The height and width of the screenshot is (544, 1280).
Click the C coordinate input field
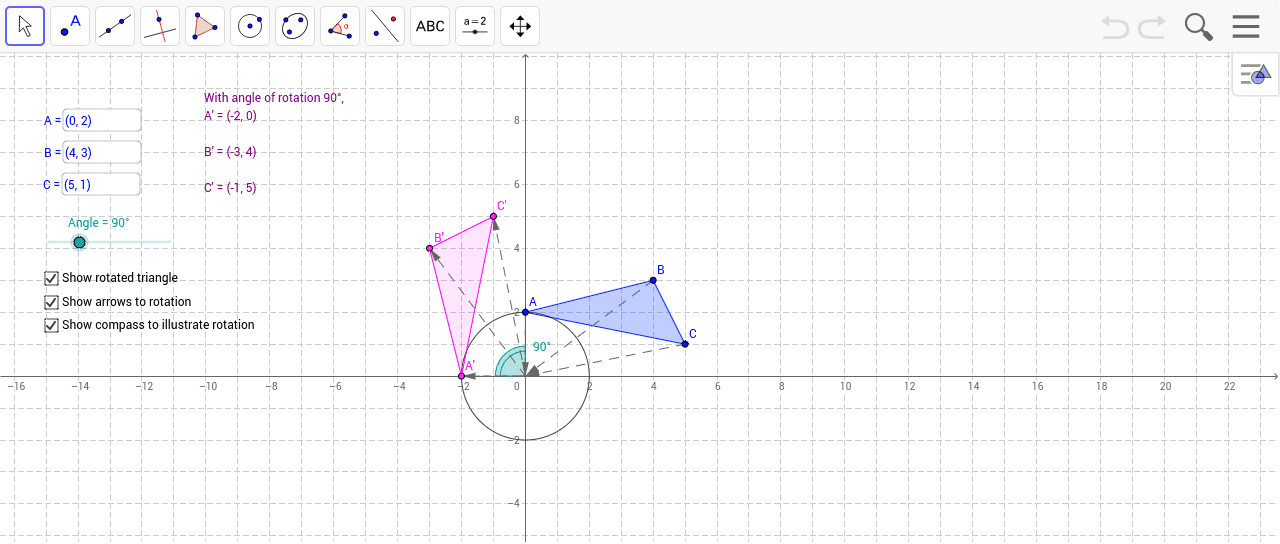pos(101,184)
